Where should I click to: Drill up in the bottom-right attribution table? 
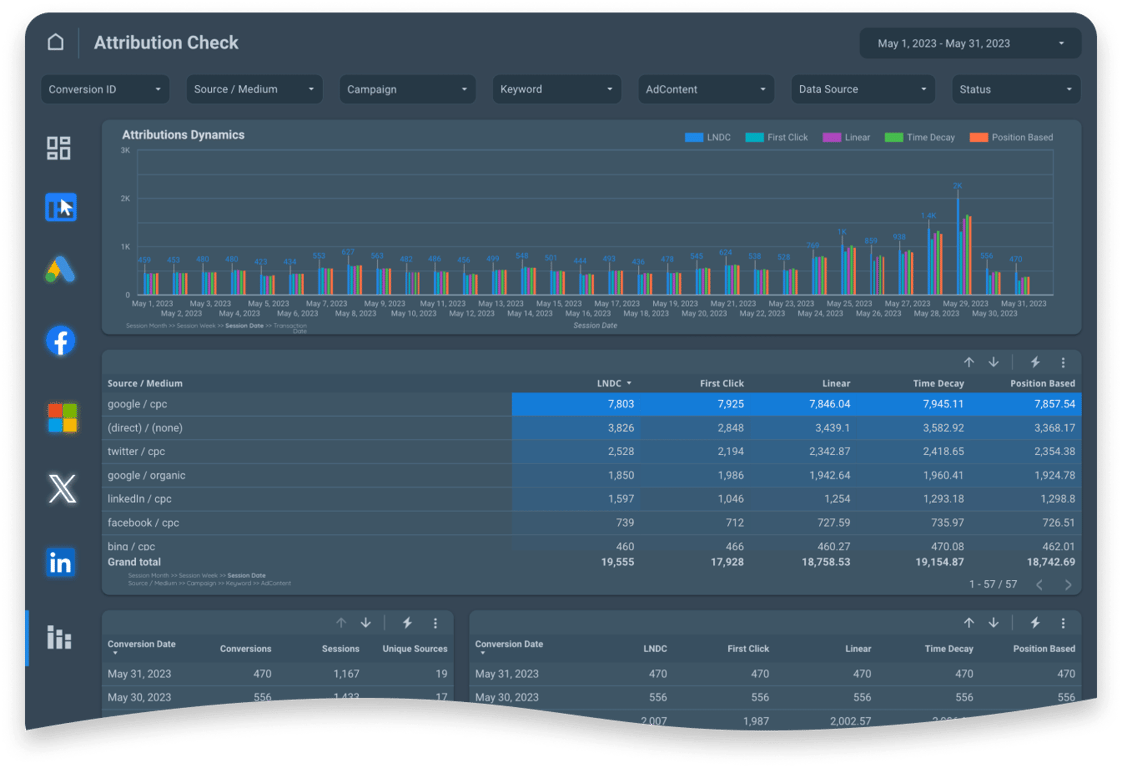969,623
